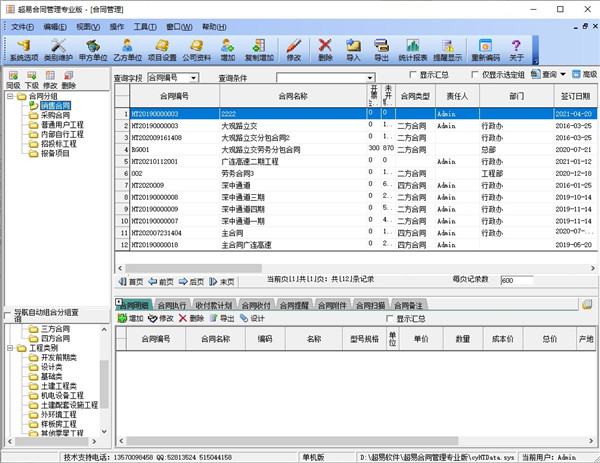This screenshot has height=463, width=600.
Task: Open 提醒显示 reminder icon
Action: 447,50
